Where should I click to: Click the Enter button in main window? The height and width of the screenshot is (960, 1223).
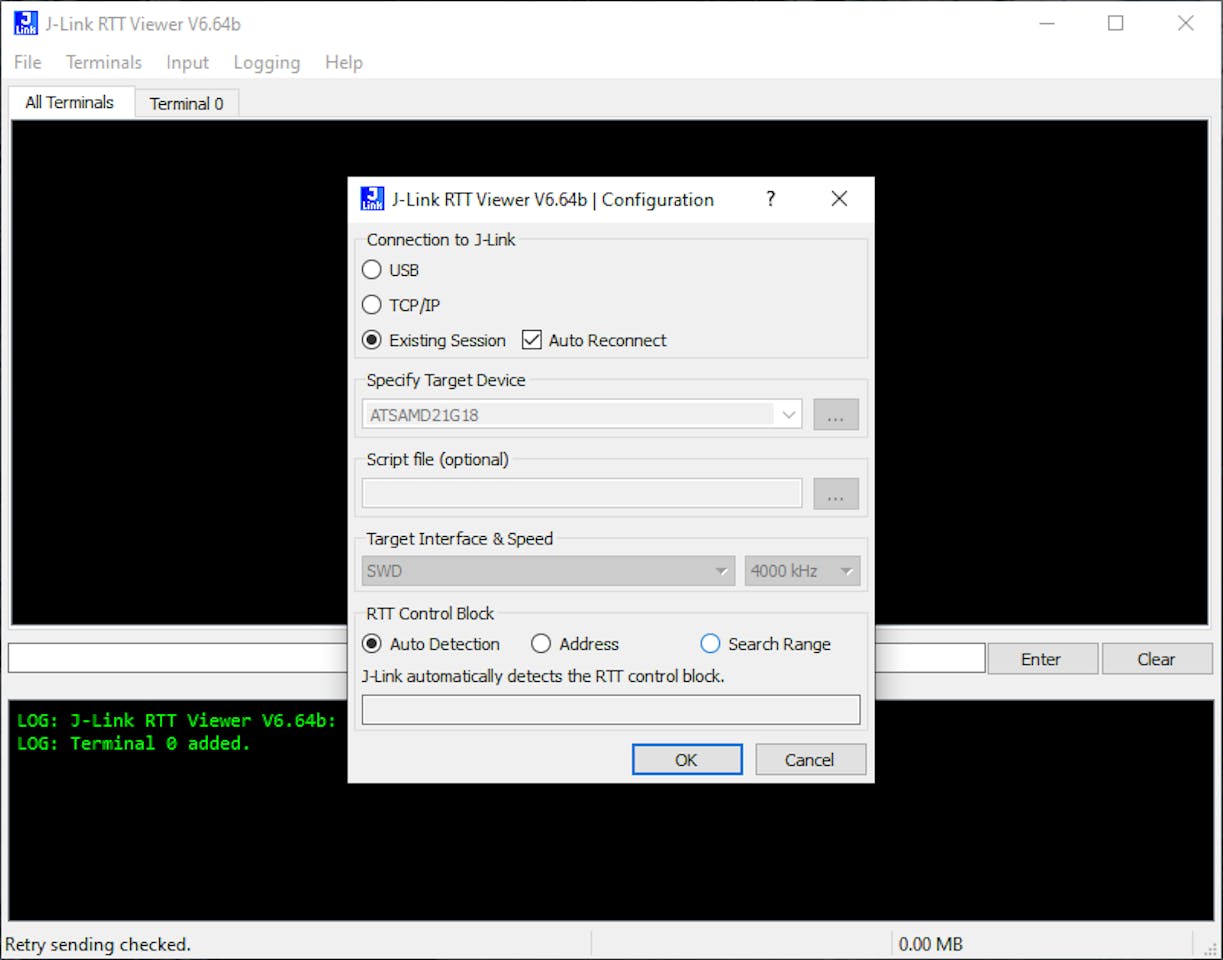tap(1041, 659)
